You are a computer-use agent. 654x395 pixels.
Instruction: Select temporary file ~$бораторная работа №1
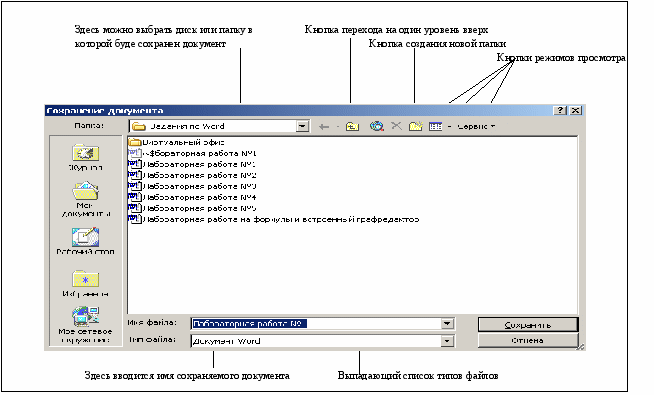pyautogui.click(x=192, y=153)
